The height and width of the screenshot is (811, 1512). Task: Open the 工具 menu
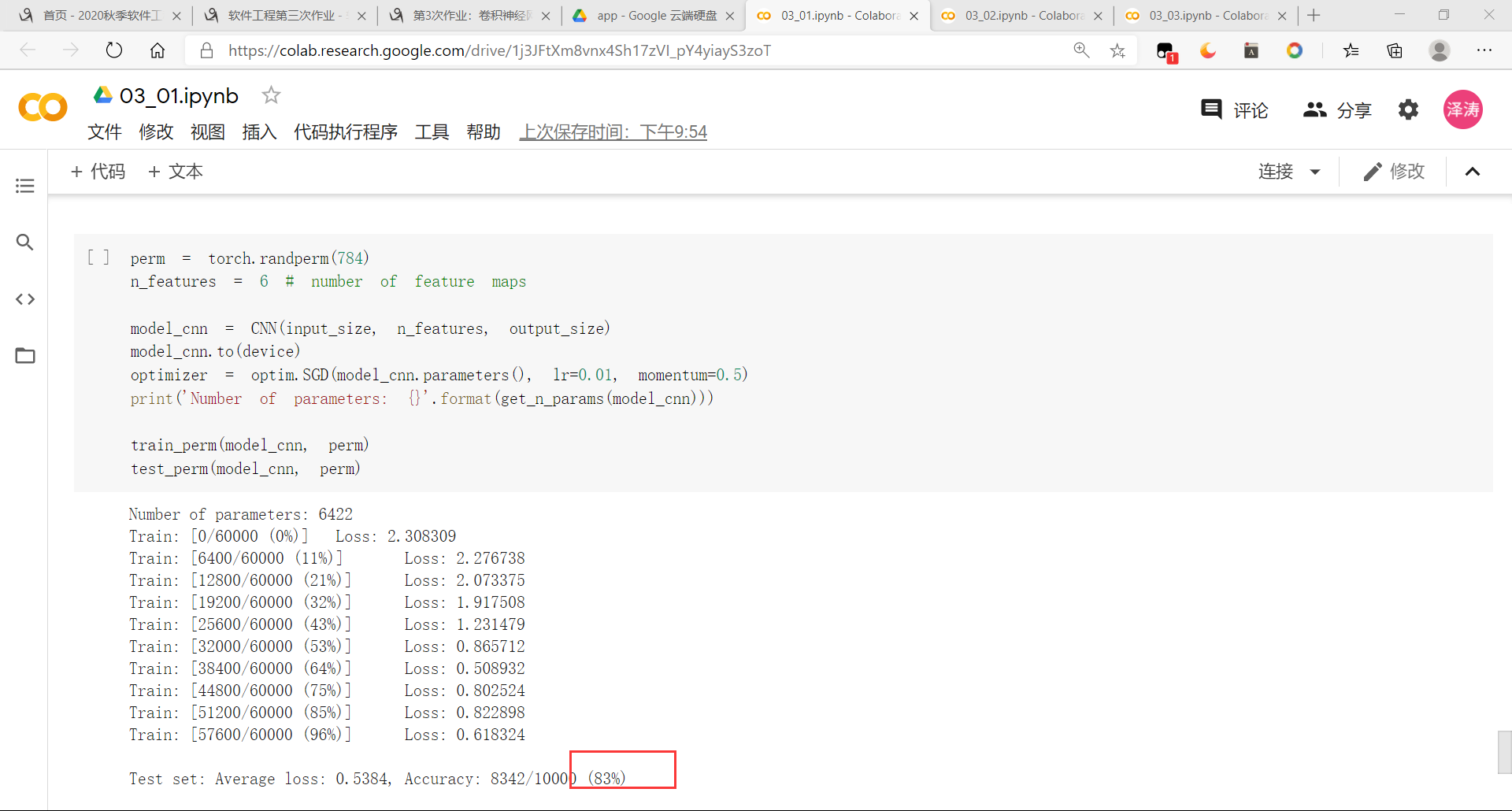(x=432, y=131)
